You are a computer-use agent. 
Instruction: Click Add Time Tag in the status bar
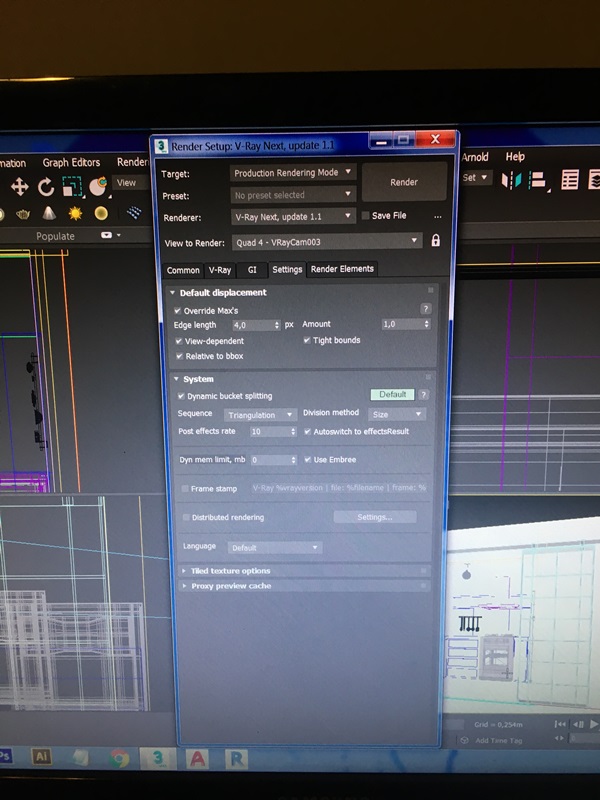pyautogui.click(x=498, y=740)
